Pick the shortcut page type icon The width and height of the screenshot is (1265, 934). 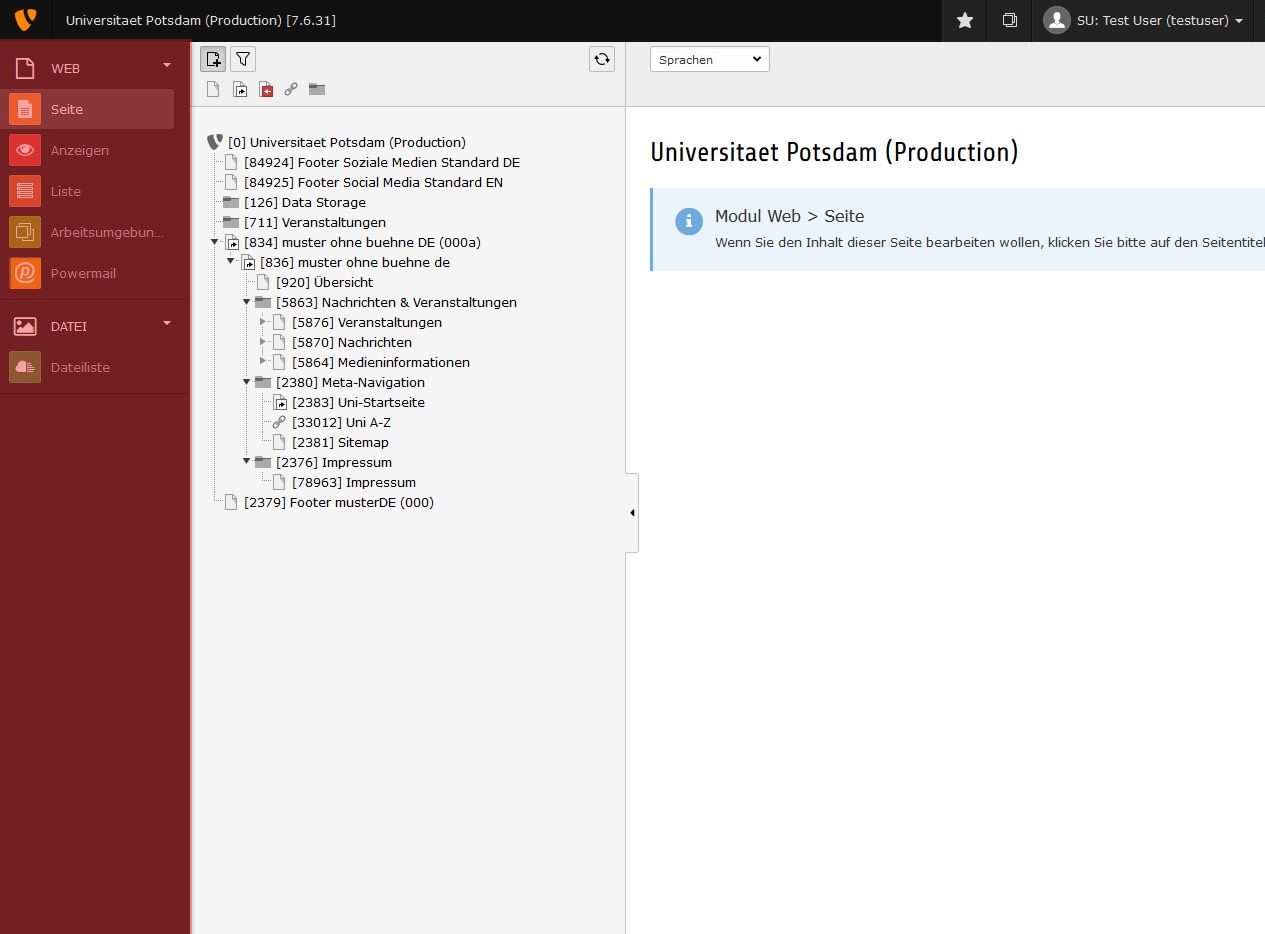click(240, 90)
